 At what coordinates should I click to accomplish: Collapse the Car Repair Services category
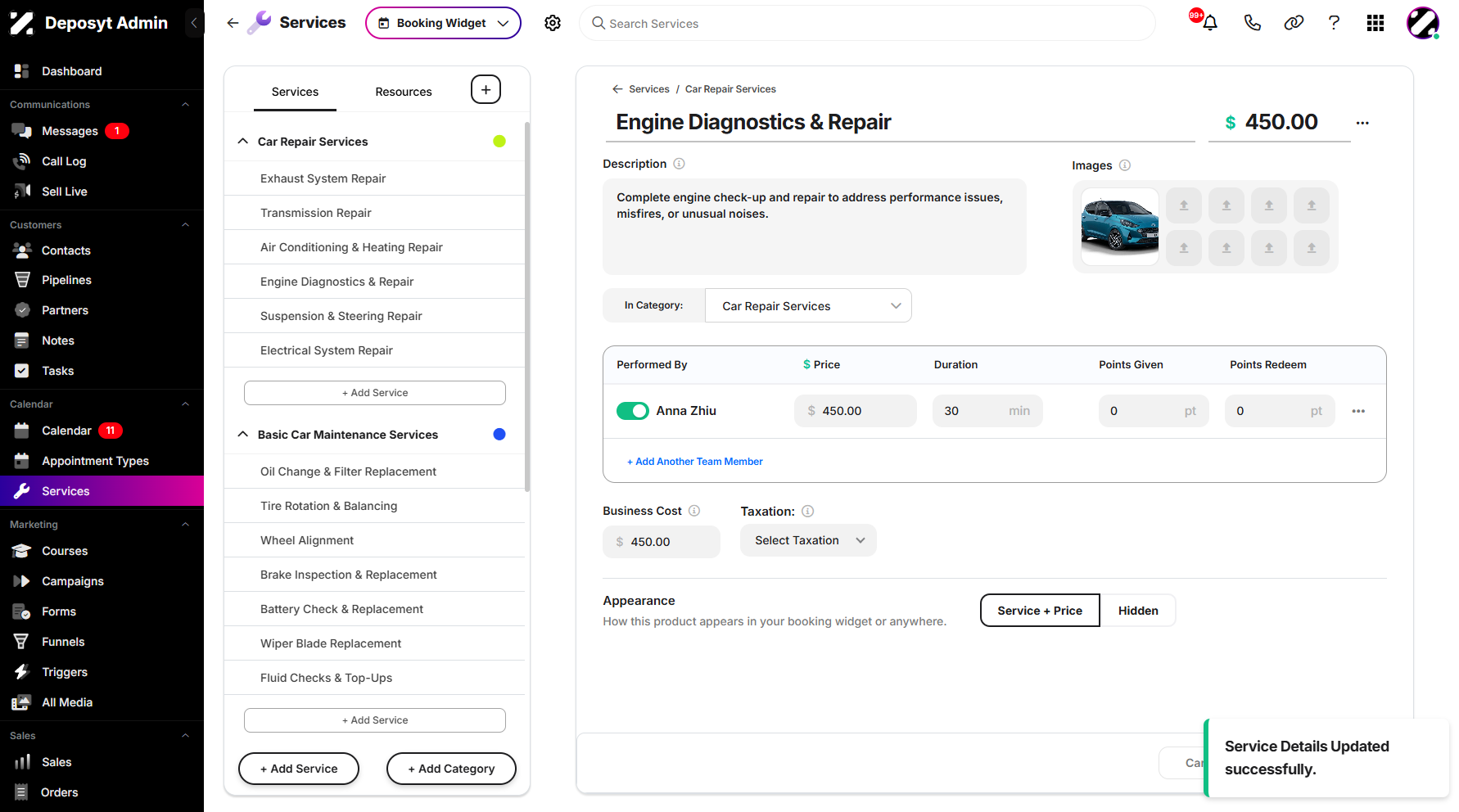click(243, 142)
